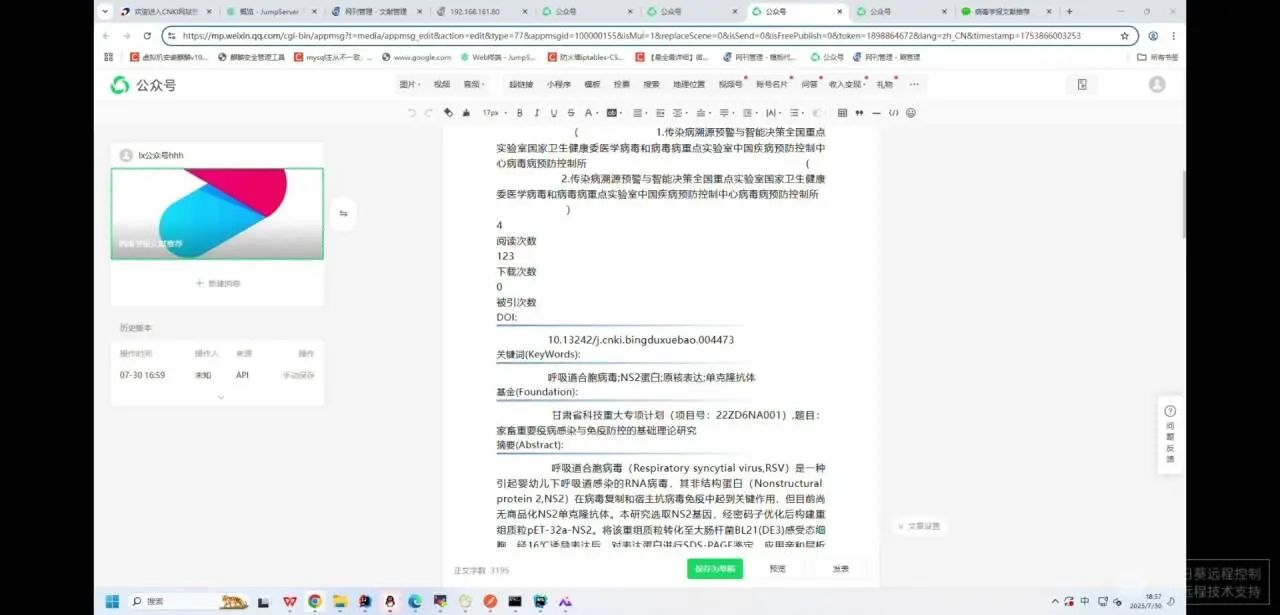Open the www.google.com bookmark
The height and width of the screenshot is (615, 1280).
(415, 57)
